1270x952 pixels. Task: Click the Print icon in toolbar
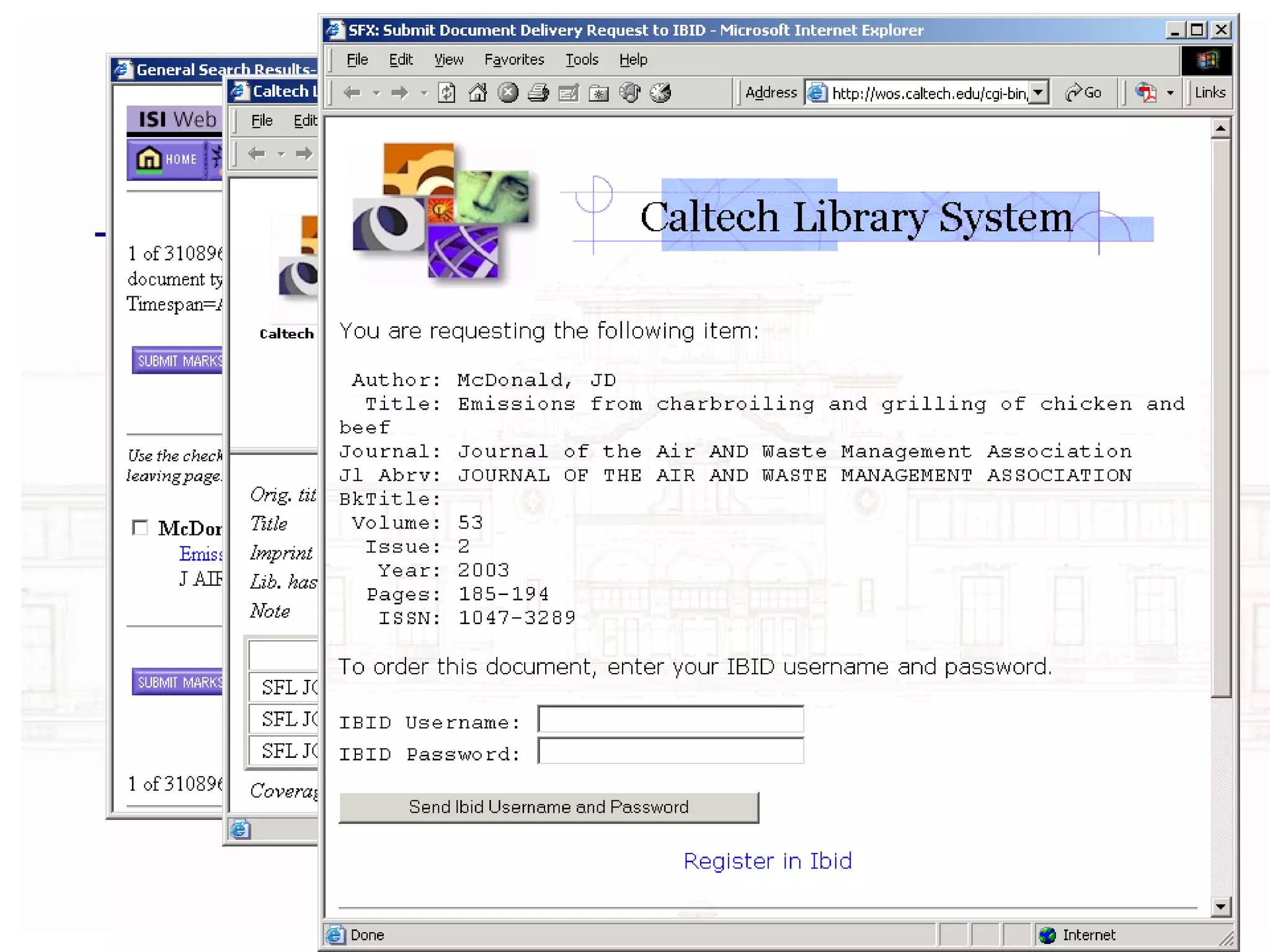pos(538,94)
